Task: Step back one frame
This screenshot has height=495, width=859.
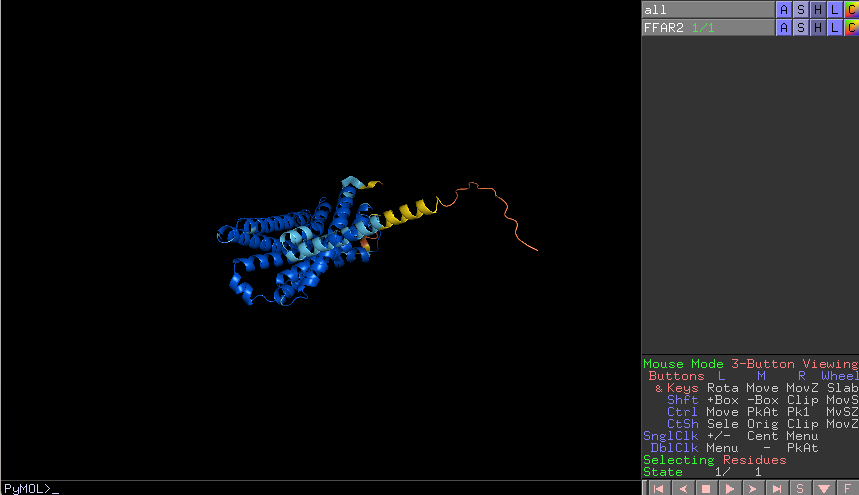Action: [x=682, y=488]
